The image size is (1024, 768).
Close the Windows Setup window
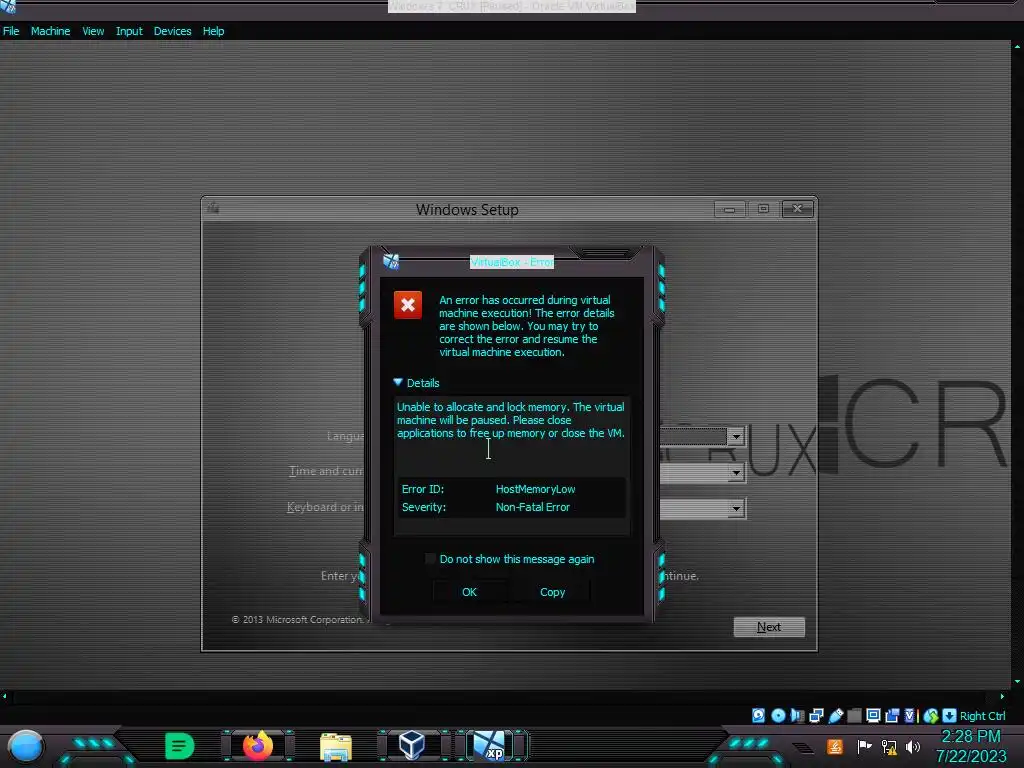[x=797, y=209]
